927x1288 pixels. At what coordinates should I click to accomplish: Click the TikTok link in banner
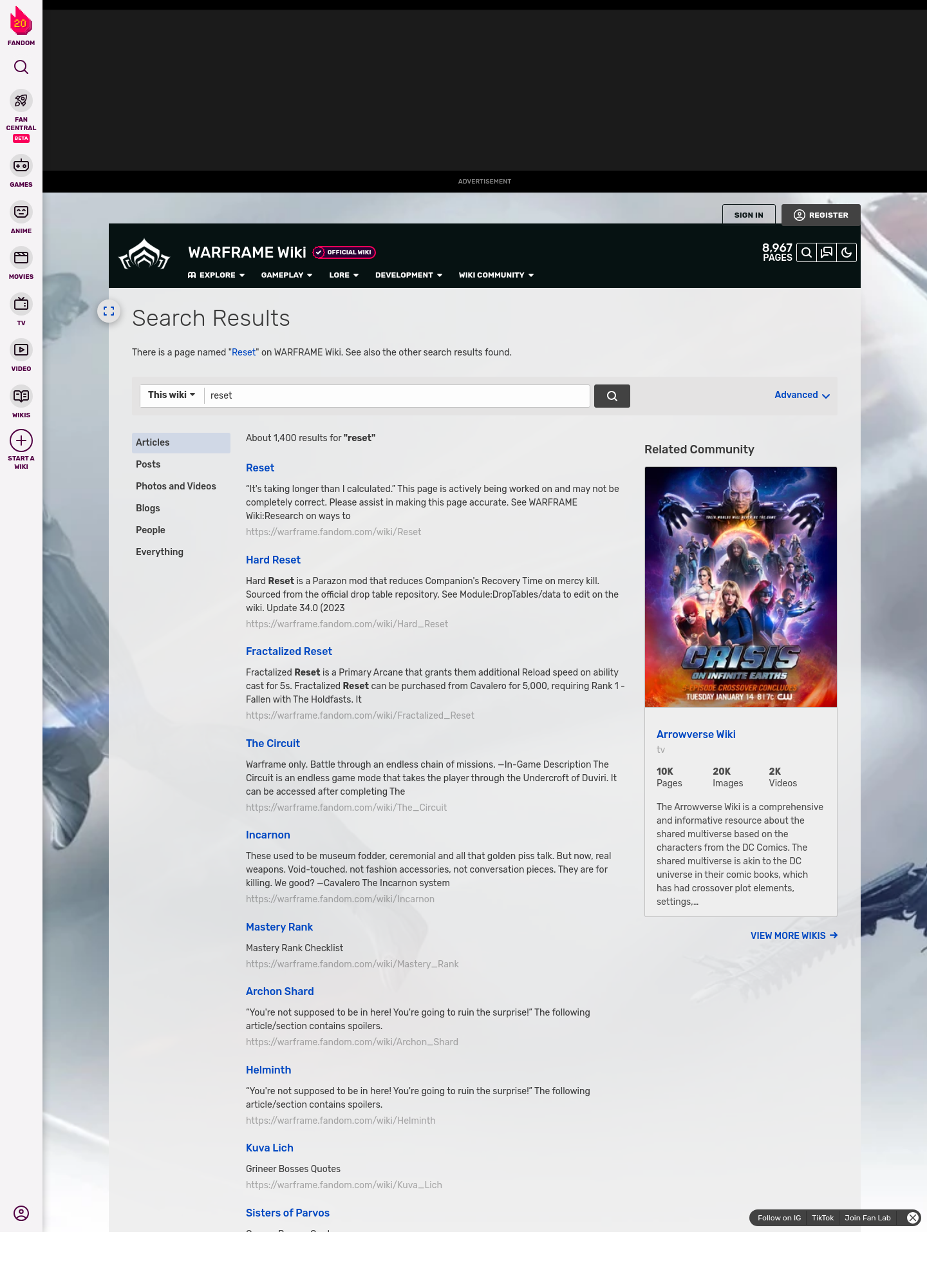(823, 1218)
